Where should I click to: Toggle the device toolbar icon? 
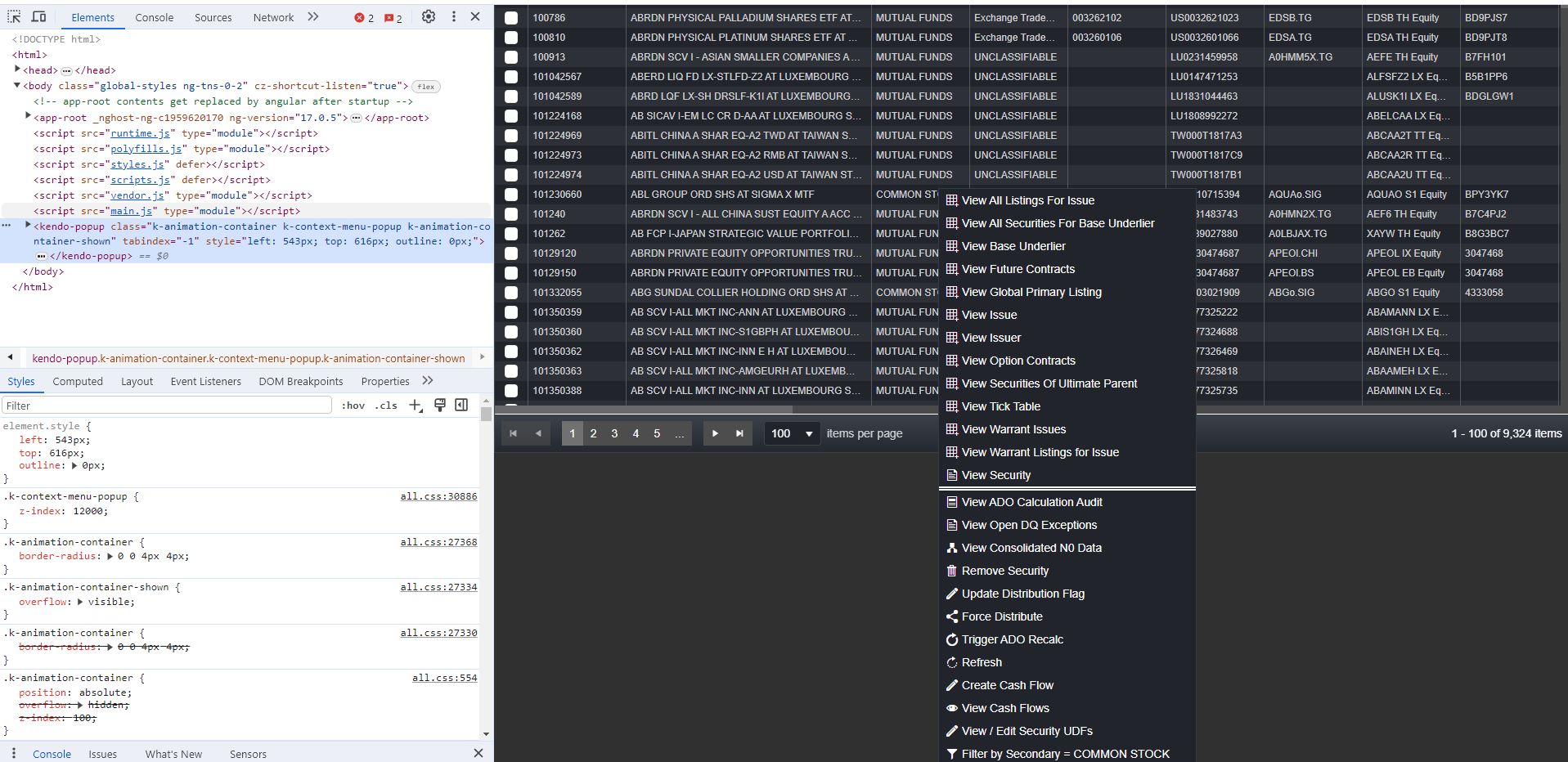[38, 16]
